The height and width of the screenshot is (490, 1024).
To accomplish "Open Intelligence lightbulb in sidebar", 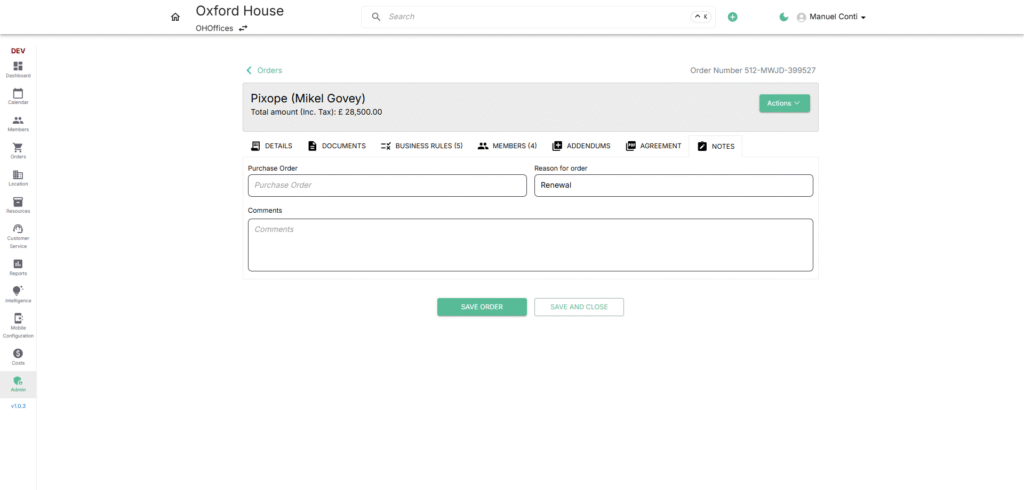I will pos(18,293).
